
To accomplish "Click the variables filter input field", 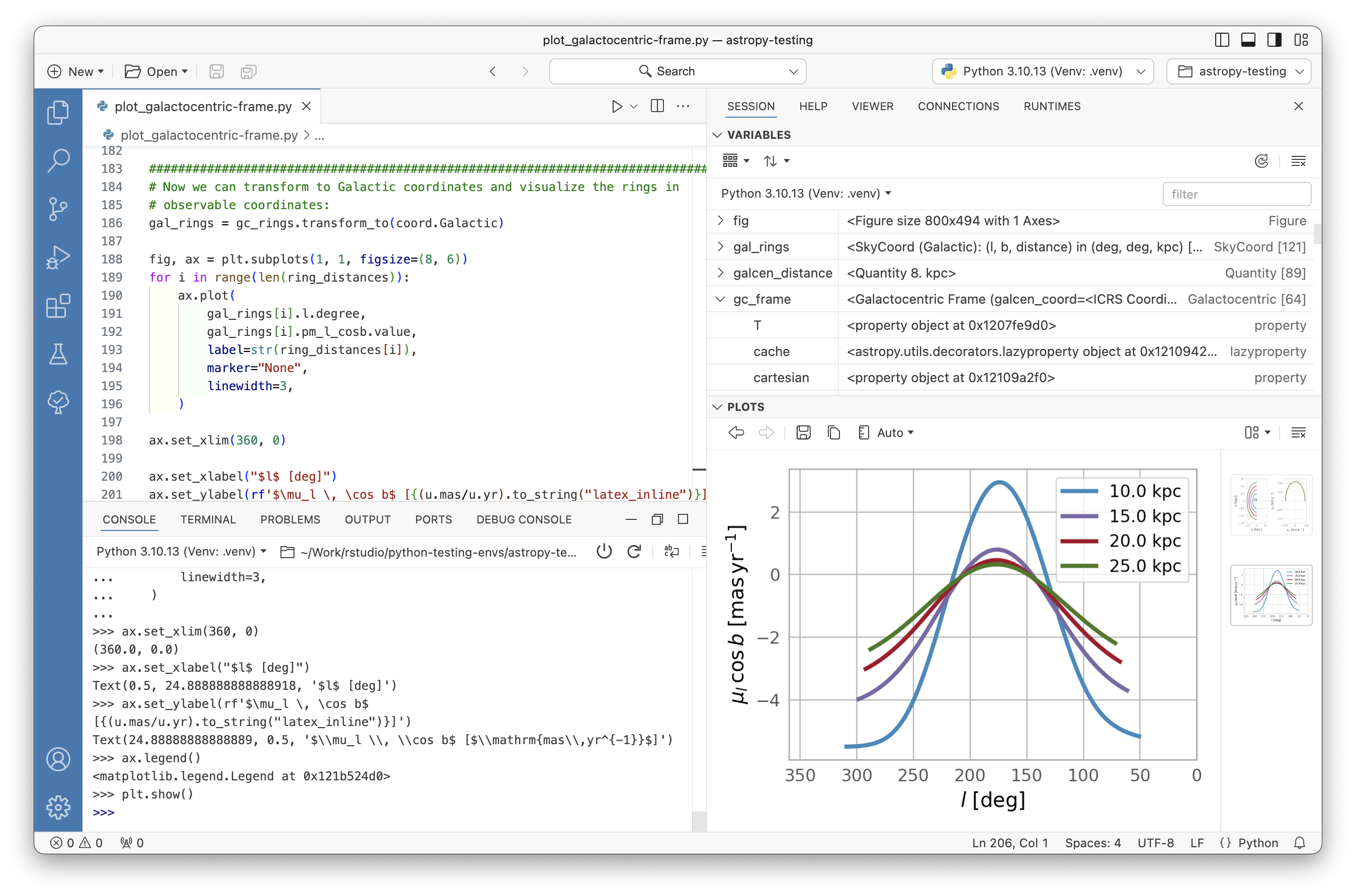I will [1236, 194].
